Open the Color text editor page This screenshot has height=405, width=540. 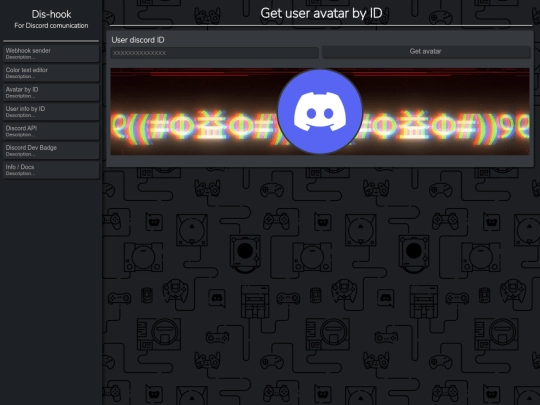(51, 73)
